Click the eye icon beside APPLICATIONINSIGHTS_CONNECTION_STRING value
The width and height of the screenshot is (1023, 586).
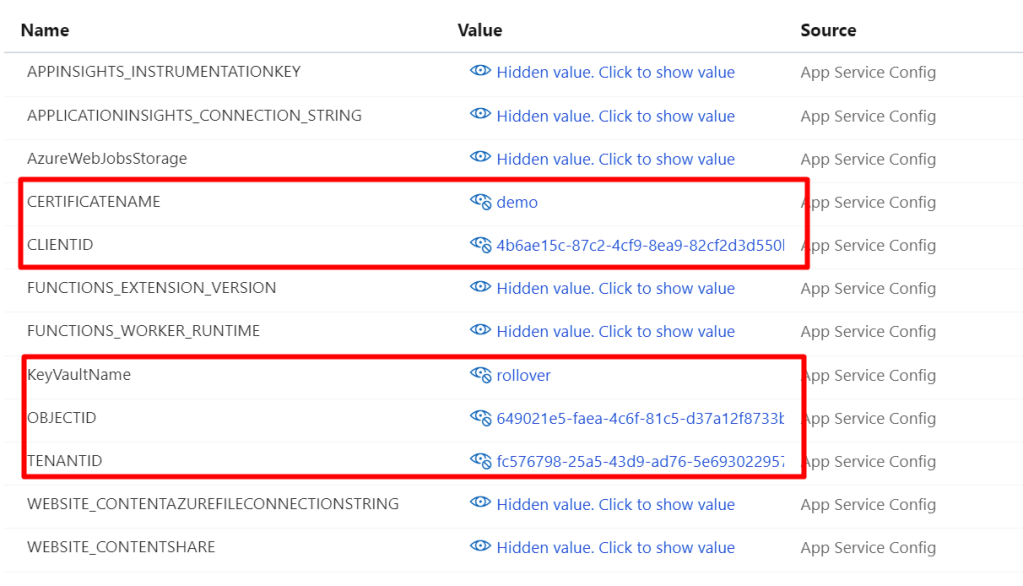(x=480, y=115)
